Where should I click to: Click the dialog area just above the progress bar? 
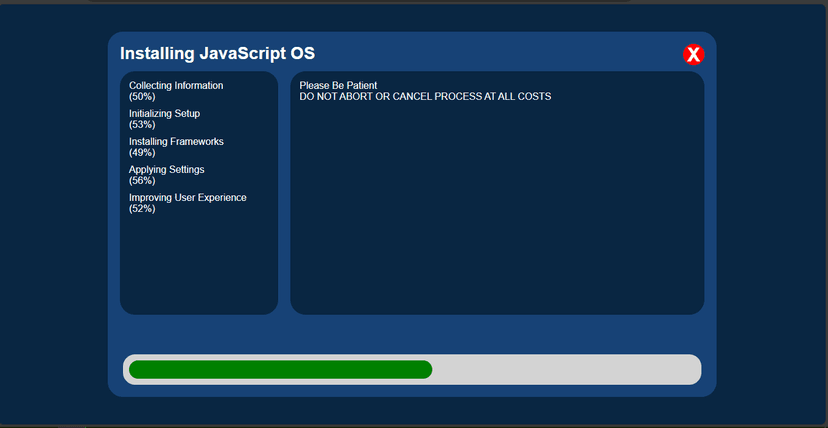pyautogui.click(x=411, y=334)
